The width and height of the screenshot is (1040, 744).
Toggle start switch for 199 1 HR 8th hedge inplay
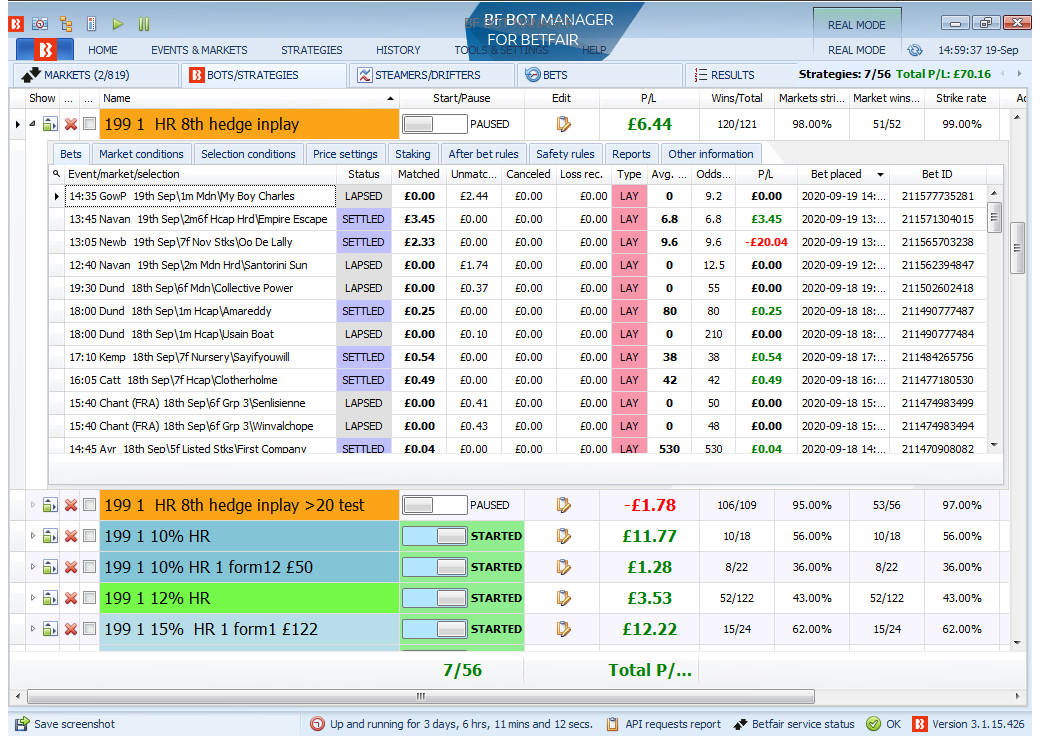(x=434, y=124)
